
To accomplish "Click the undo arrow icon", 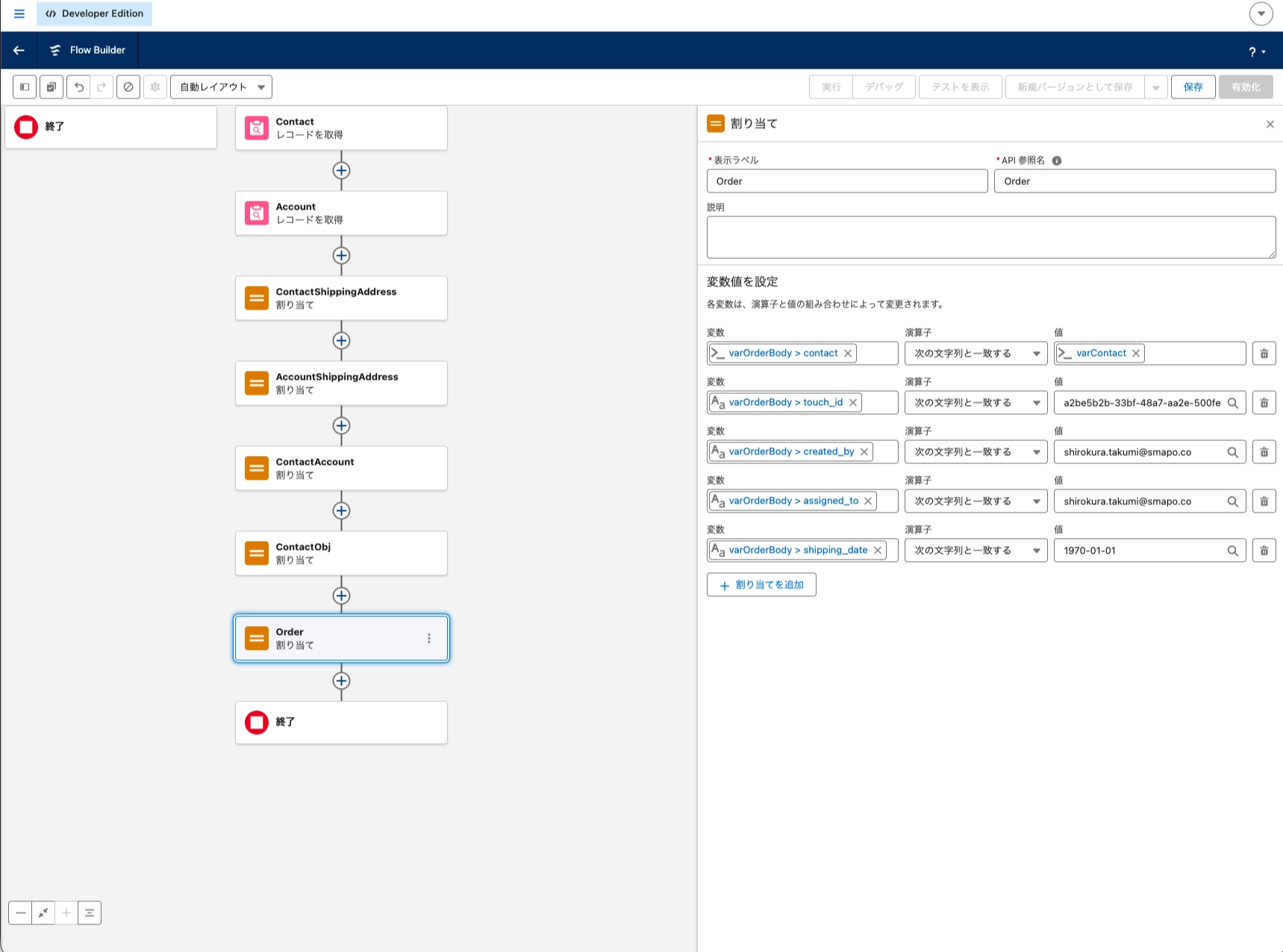I will point(78,87).
